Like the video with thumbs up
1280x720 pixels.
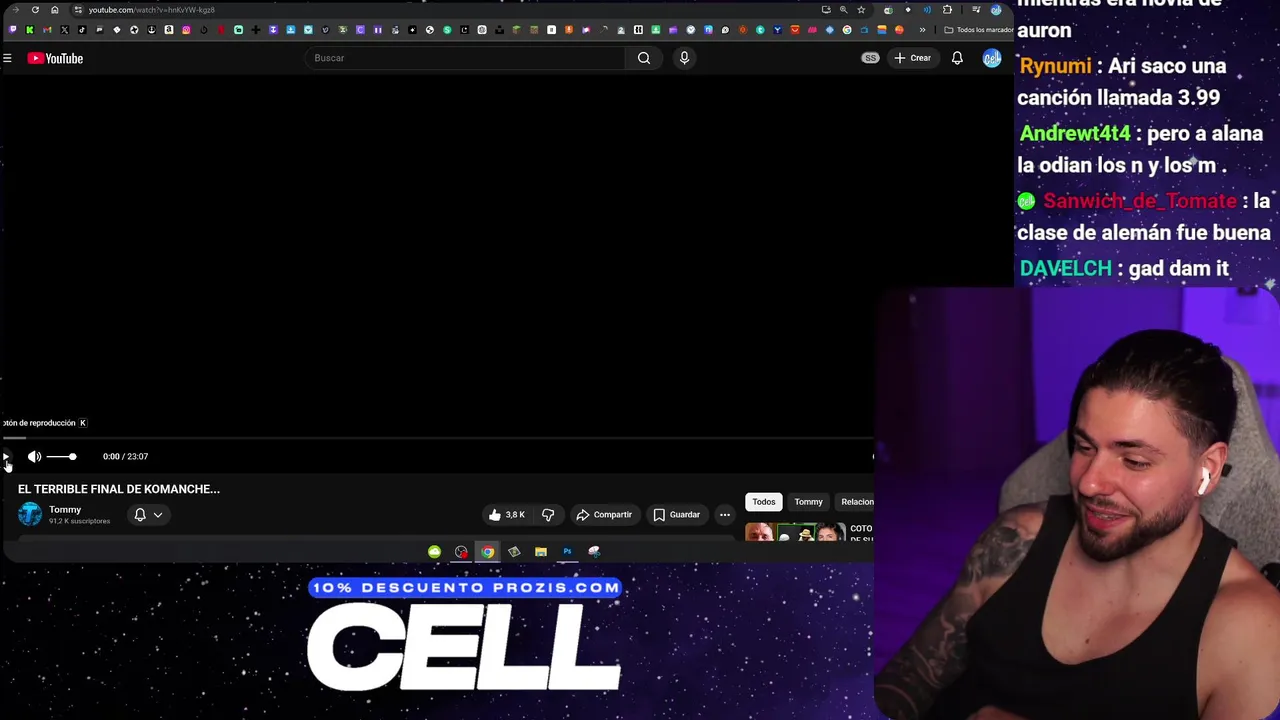494,515
